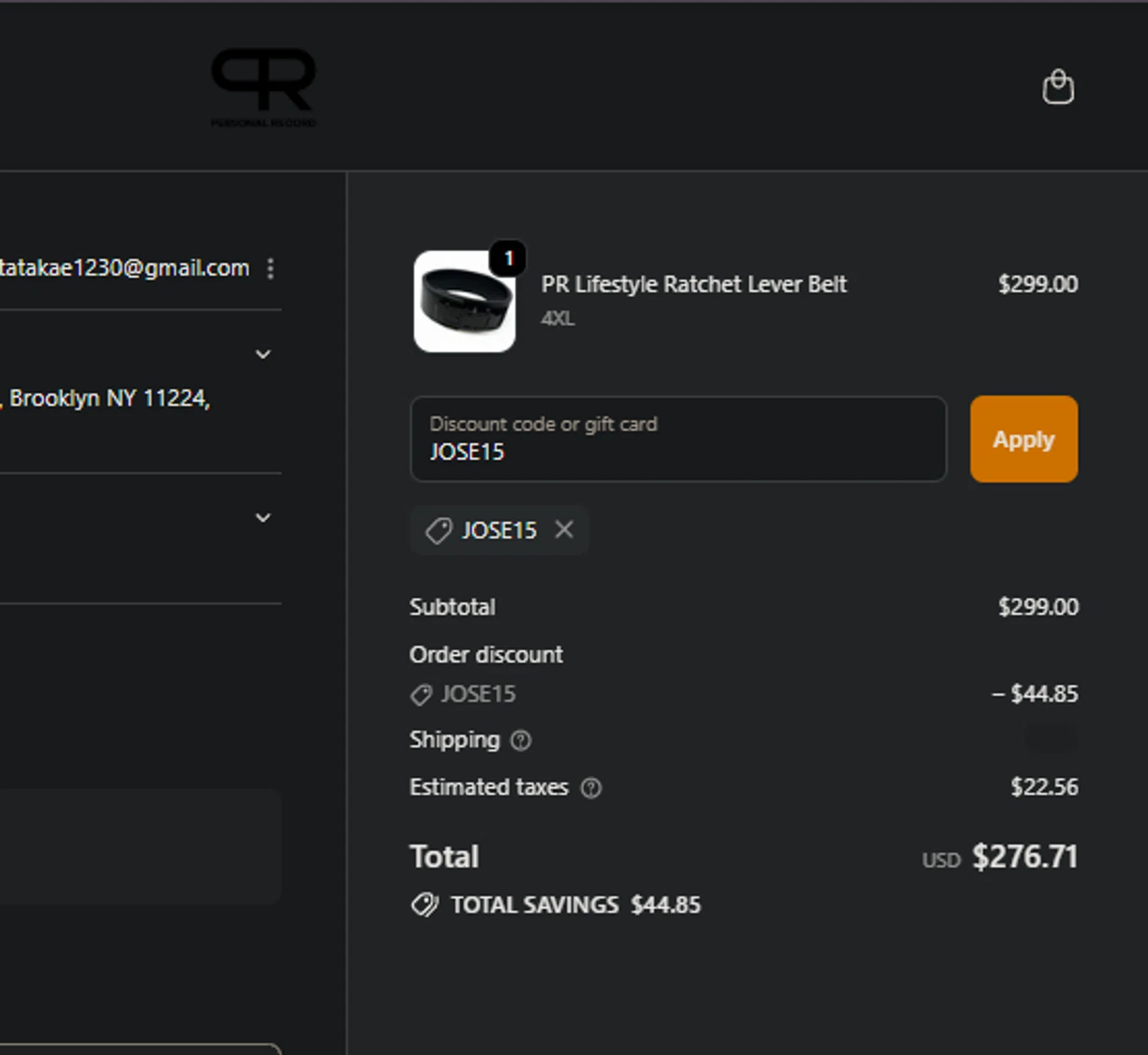Click the Subtotal $299.00 value
1148x1055 pixels.
coord(1038,607)
